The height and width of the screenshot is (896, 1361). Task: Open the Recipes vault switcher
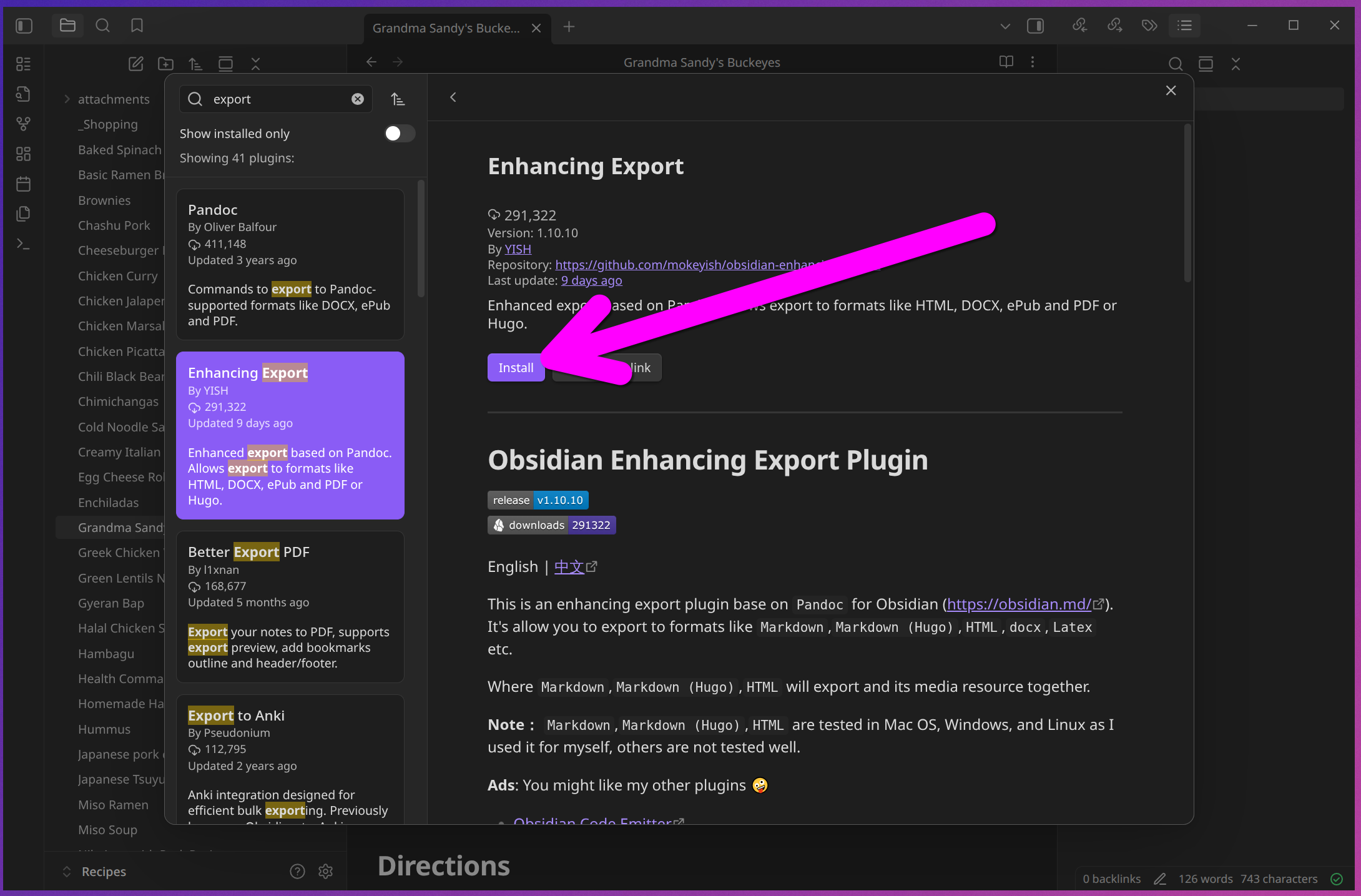tap(104, 872)
